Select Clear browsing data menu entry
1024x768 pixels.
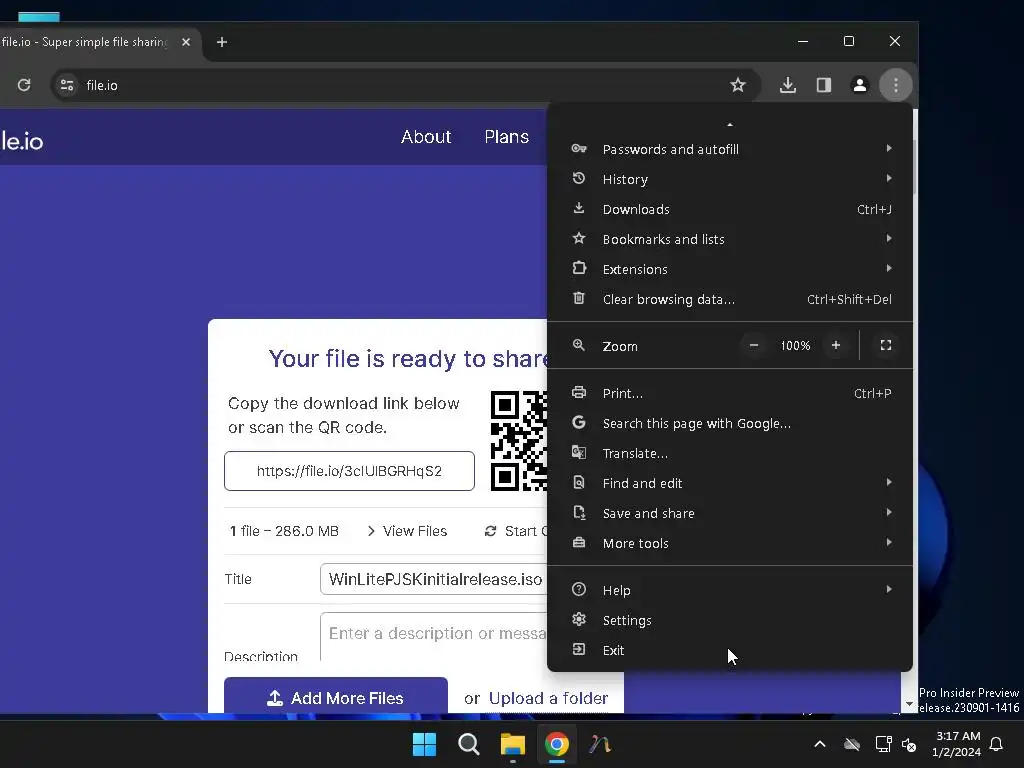pos(730,299)
